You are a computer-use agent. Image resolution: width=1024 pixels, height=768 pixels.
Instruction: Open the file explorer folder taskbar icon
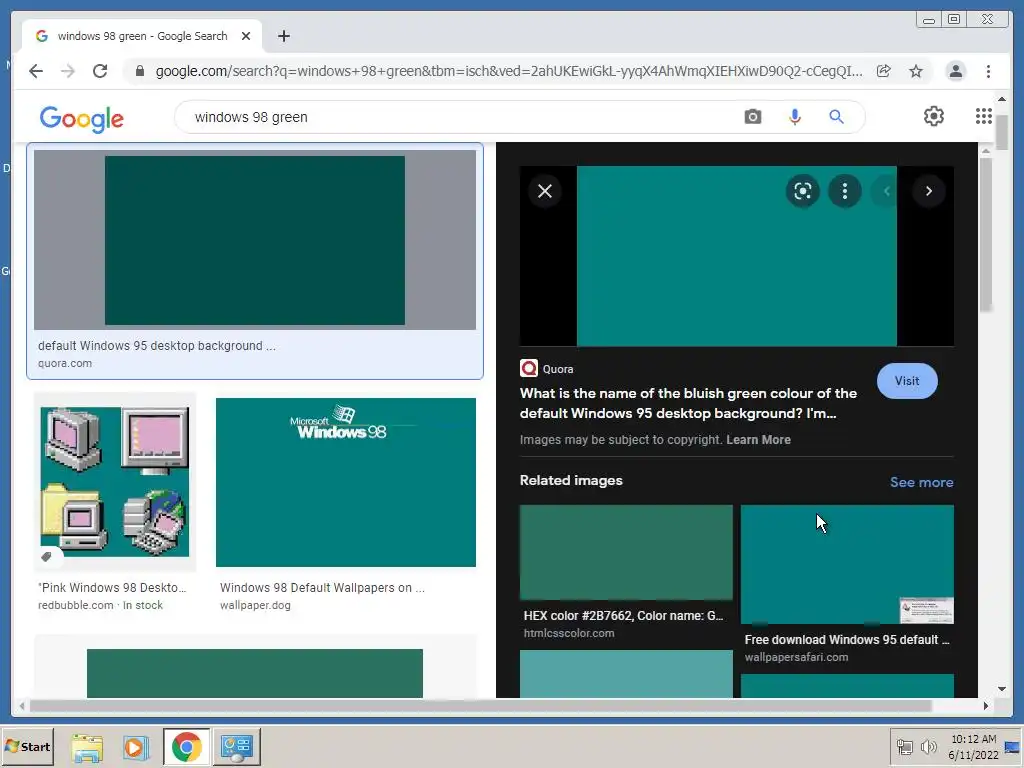[87, 747]
